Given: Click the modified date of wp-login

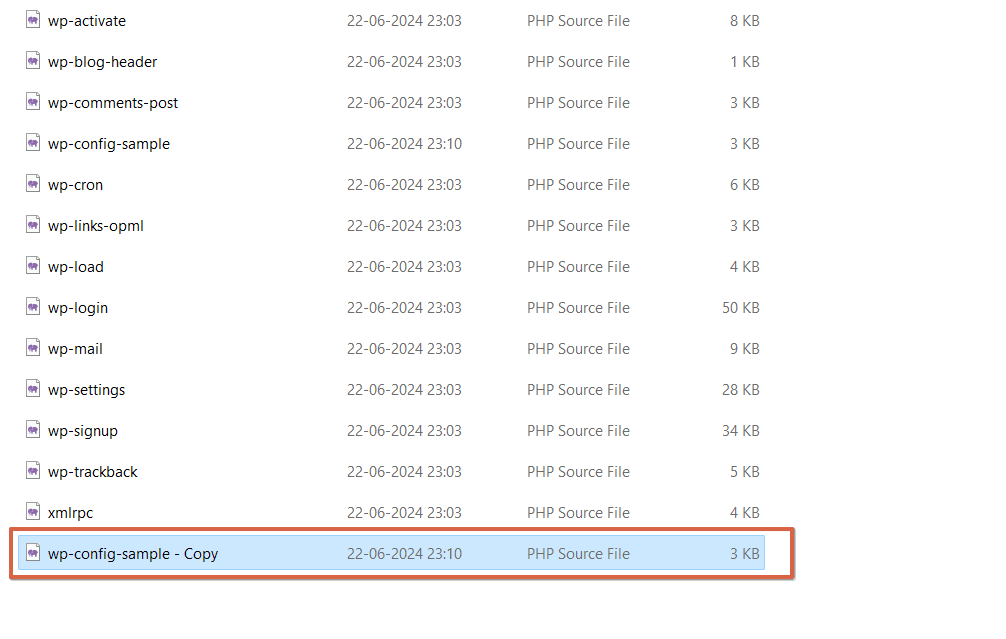Looking at the screenshot, I should coord(404,309).
